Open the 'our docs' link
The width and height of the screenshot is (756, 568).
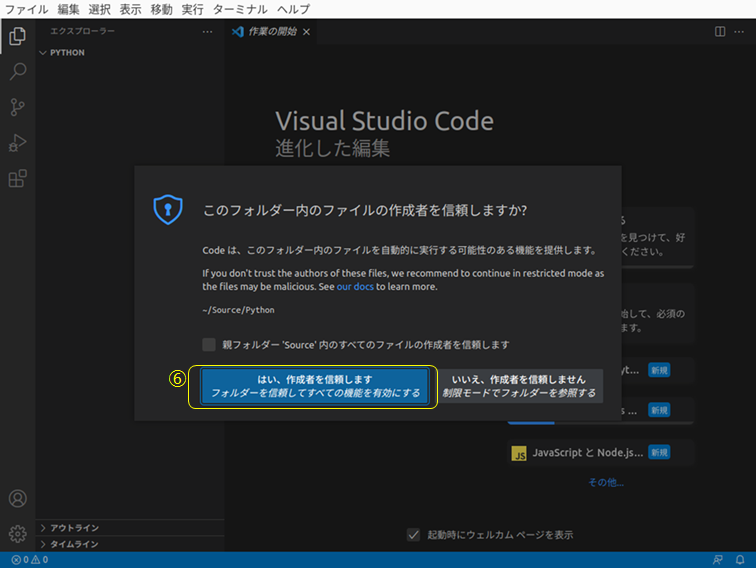tap(355, 287)
